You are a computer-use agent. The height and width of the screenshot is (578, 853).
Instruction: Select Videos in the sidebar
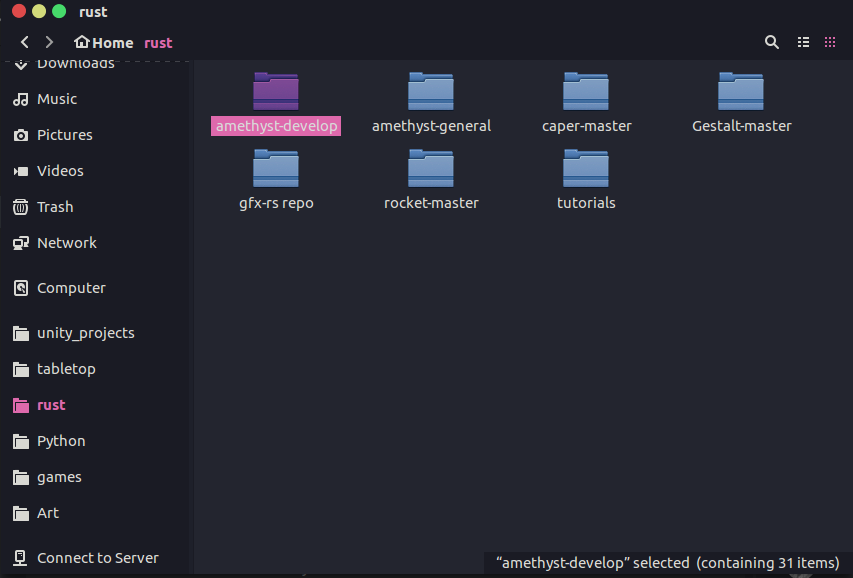(59, 171)
